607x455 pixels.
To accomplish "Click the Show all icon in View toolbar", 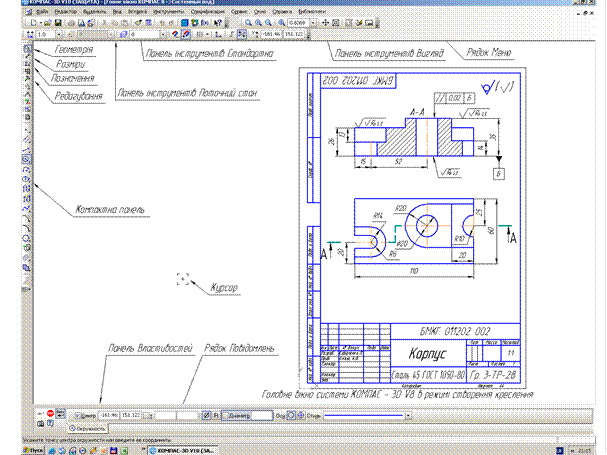I will (336, 23).
